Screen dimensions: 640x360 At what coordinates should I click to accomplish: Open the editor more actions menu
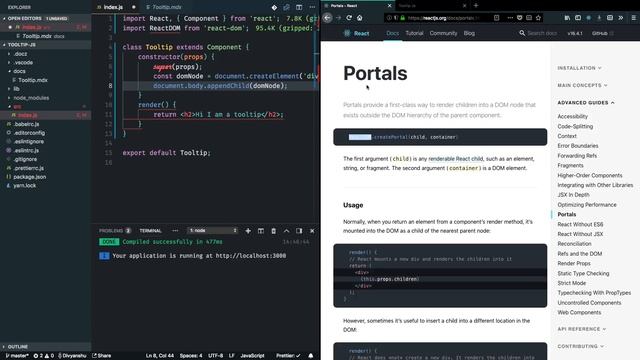[312, 7]
